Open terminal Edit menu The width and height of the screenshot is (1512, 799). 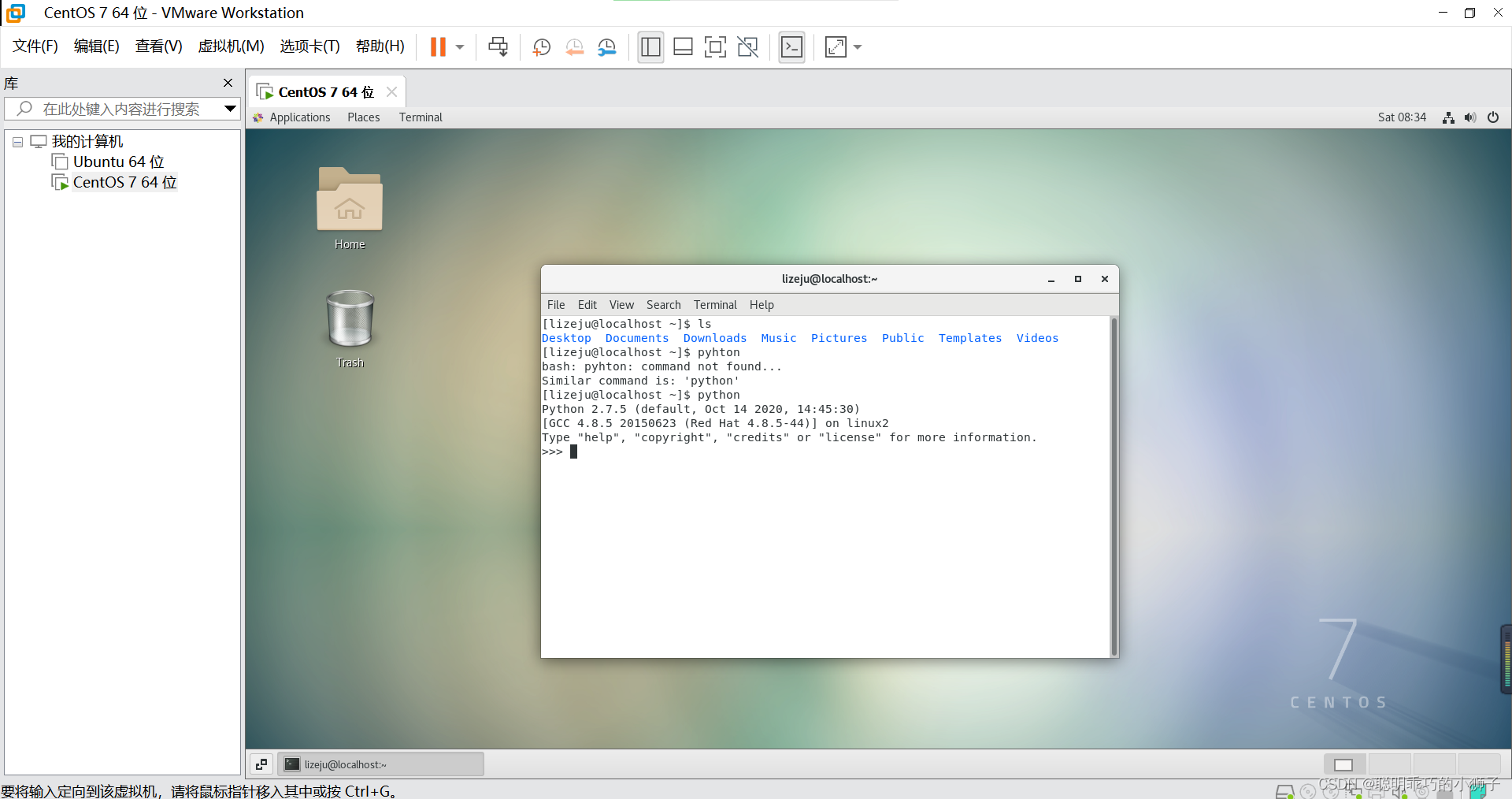(587, 305)
